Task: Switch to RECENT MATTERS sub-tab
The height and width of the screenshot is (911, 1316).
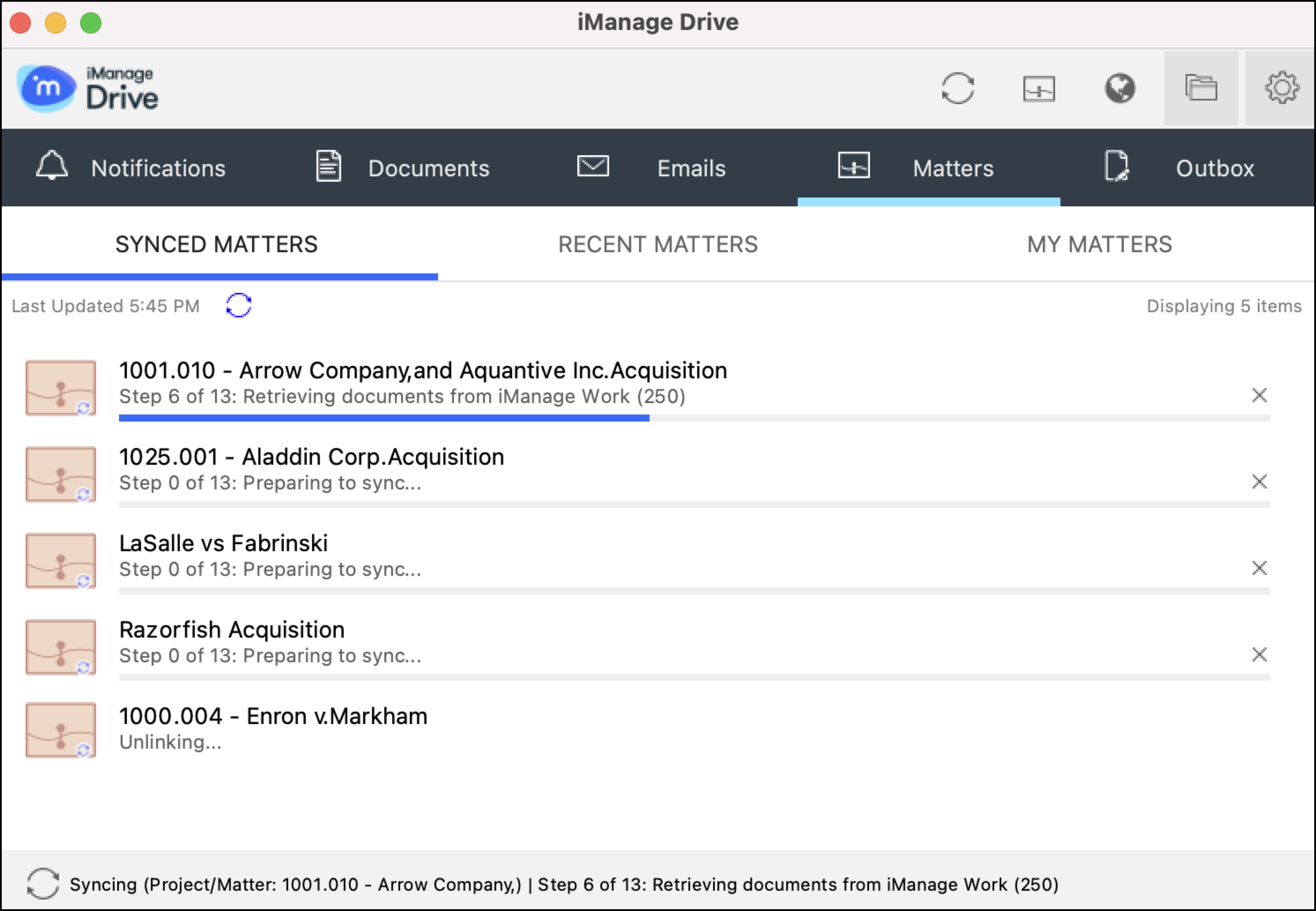Action: pyautogui.click(x=657, y=245)
